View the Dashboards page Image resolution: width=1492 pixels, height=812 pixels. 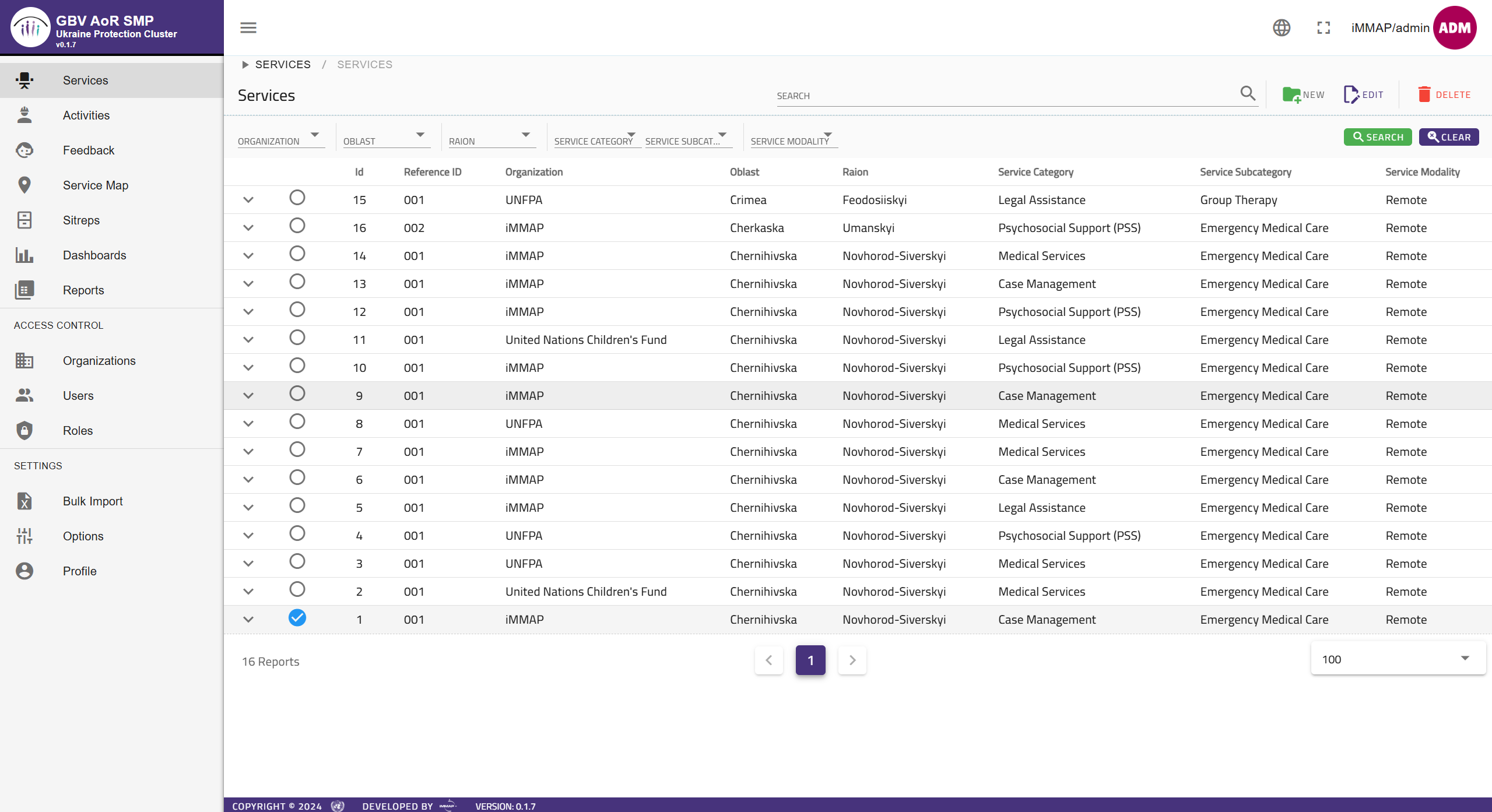click(94, 255)
